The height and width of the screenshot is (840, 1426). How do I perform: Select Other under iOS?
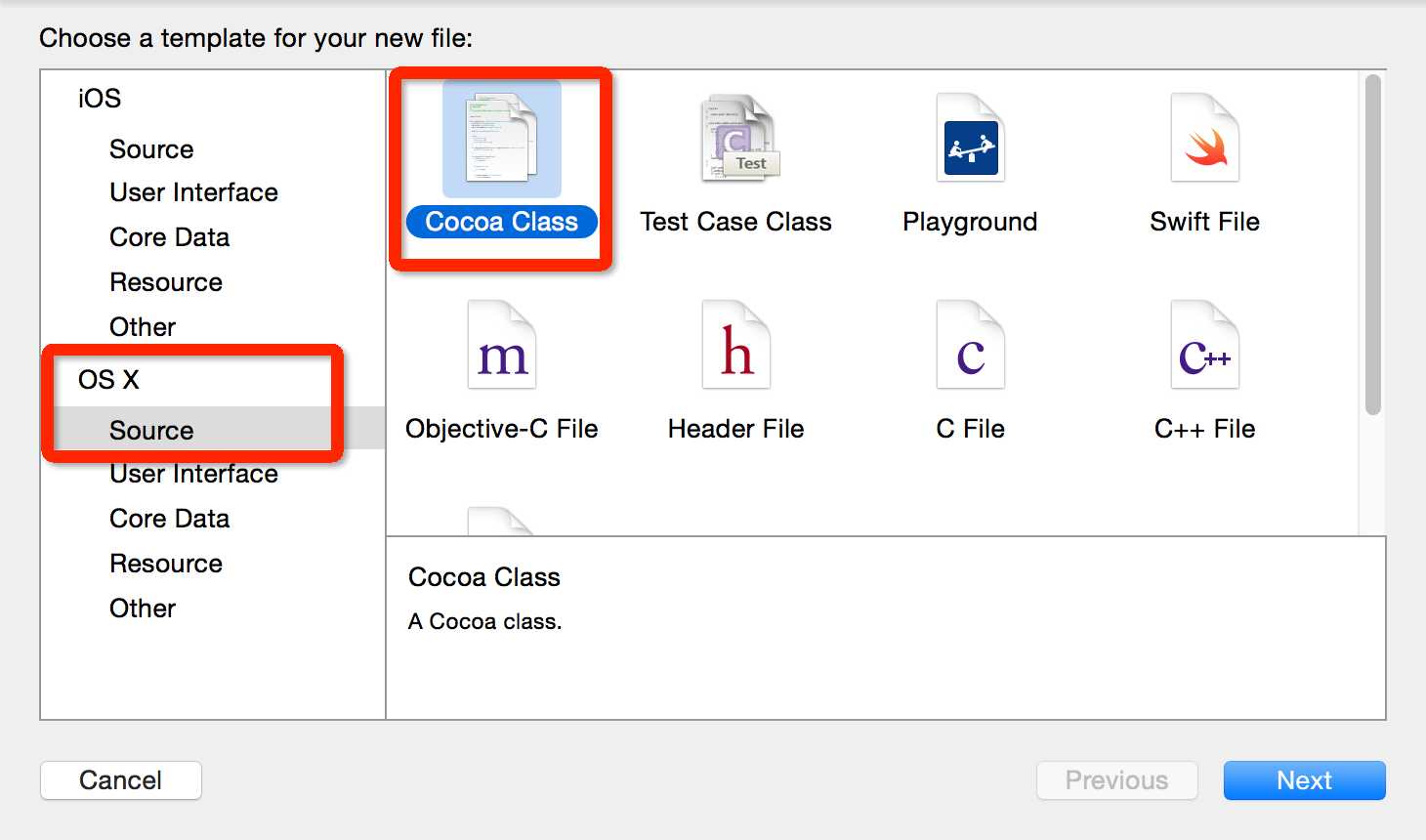tap(143, 327)
